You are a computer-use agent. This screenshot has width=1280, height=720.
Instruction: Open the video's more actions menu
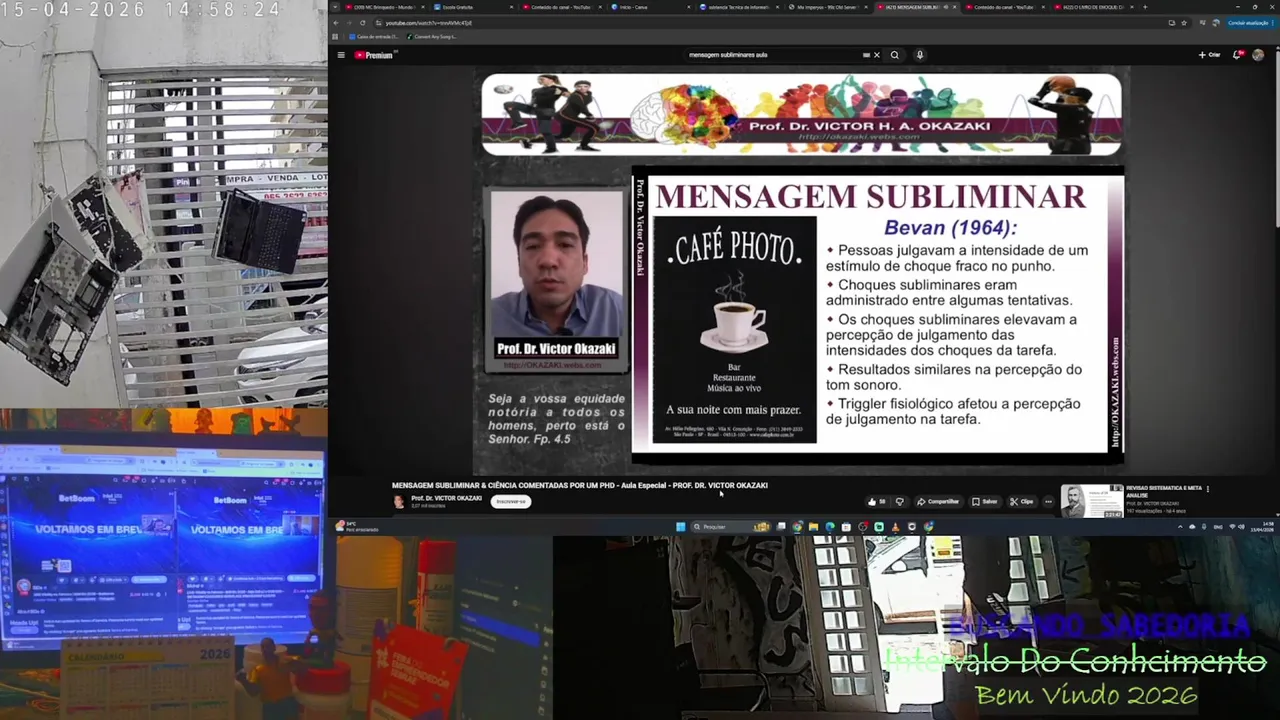coord(1048,502)
